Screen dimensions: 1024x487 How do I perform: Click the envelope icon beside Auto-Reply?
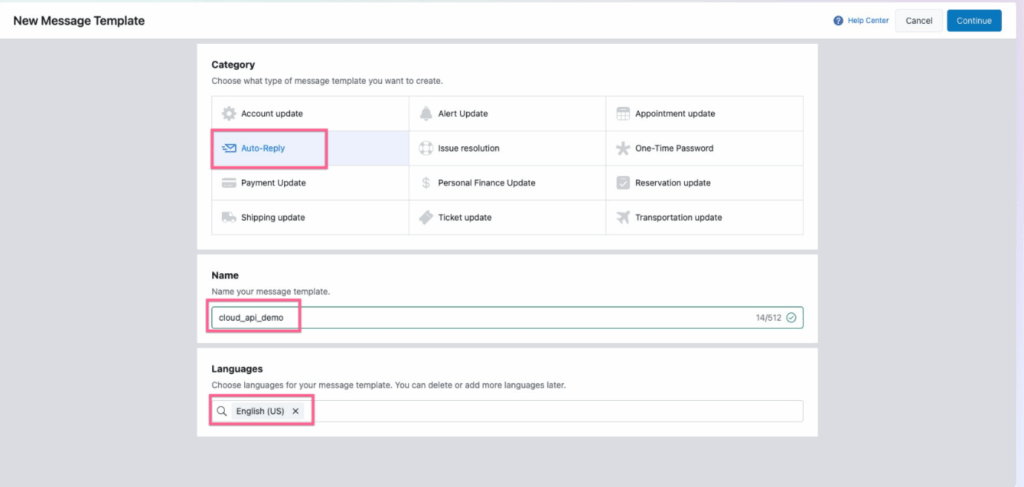click(229, 148)
